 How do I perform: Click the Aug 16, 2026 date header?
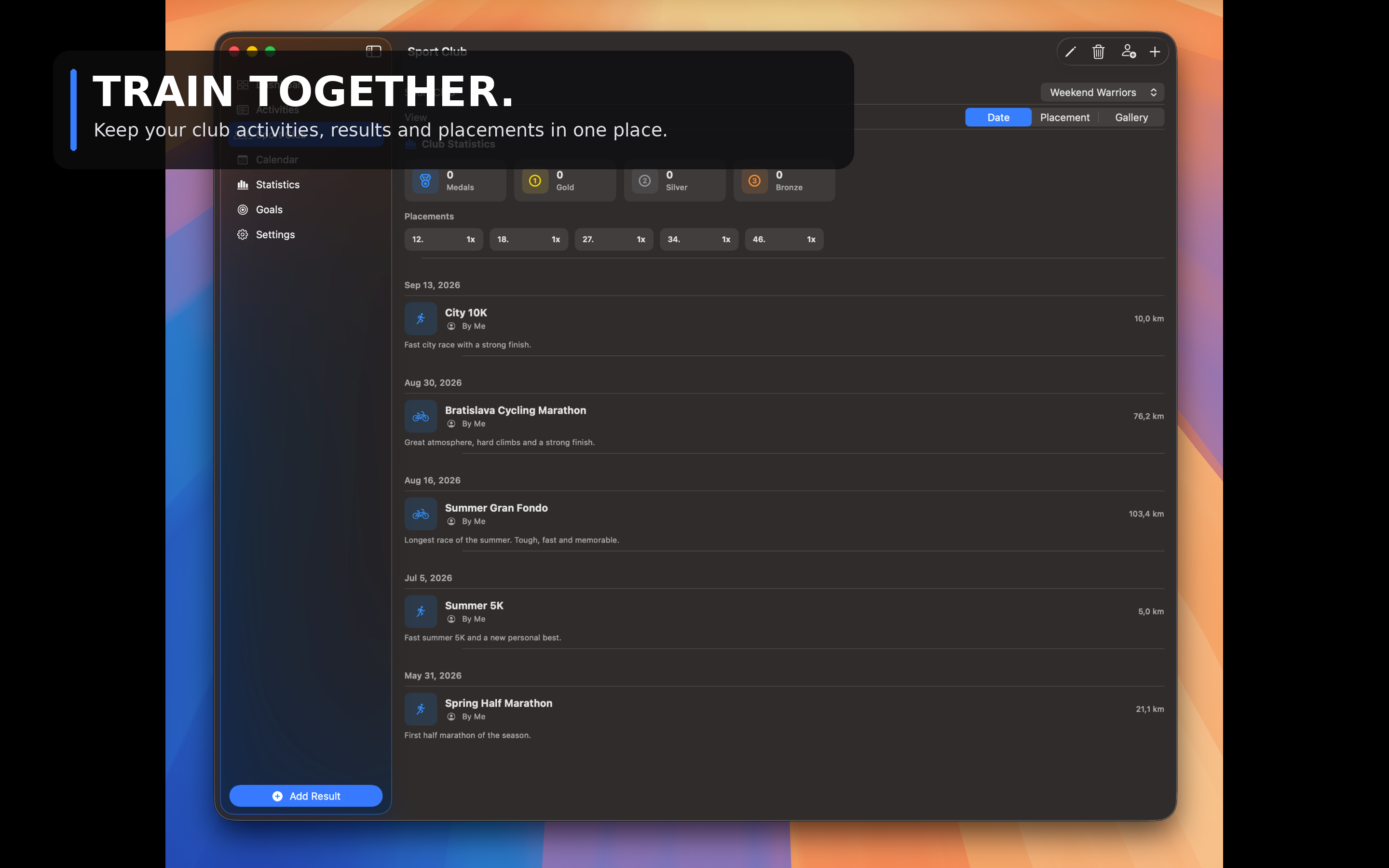pos(432,480)
